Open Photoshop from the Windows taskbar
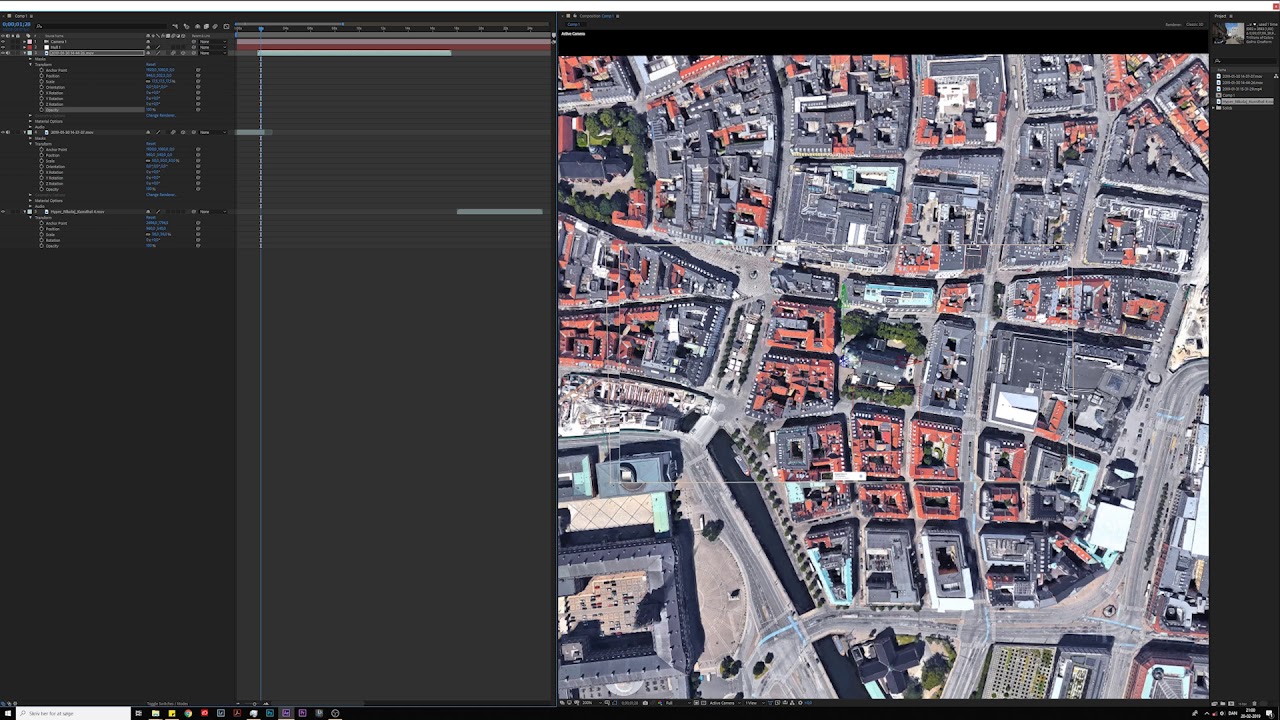This screenshot has width=1280, height=720. coord(270,713)
